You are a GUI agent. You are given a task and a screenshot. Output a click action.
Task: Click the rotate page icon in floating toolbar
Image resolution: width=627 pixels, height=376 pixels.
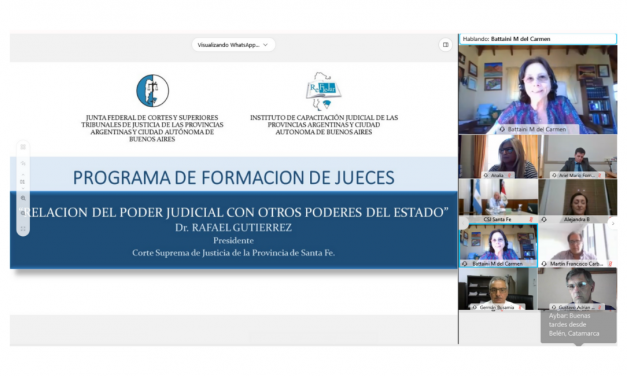(x=23, y=163)
